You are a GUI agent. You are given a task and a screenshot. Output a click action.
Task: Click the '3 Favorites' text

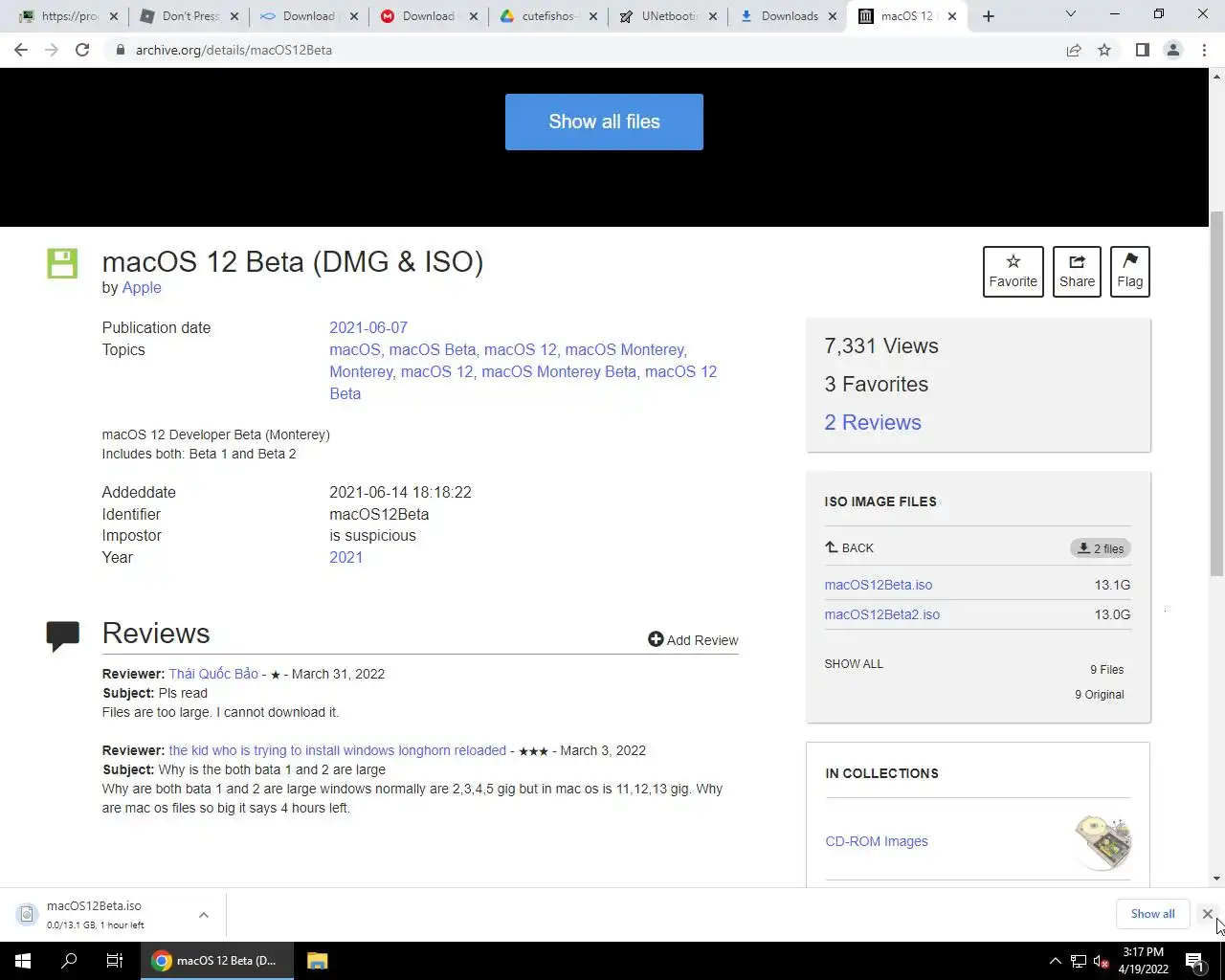[877, 385]
